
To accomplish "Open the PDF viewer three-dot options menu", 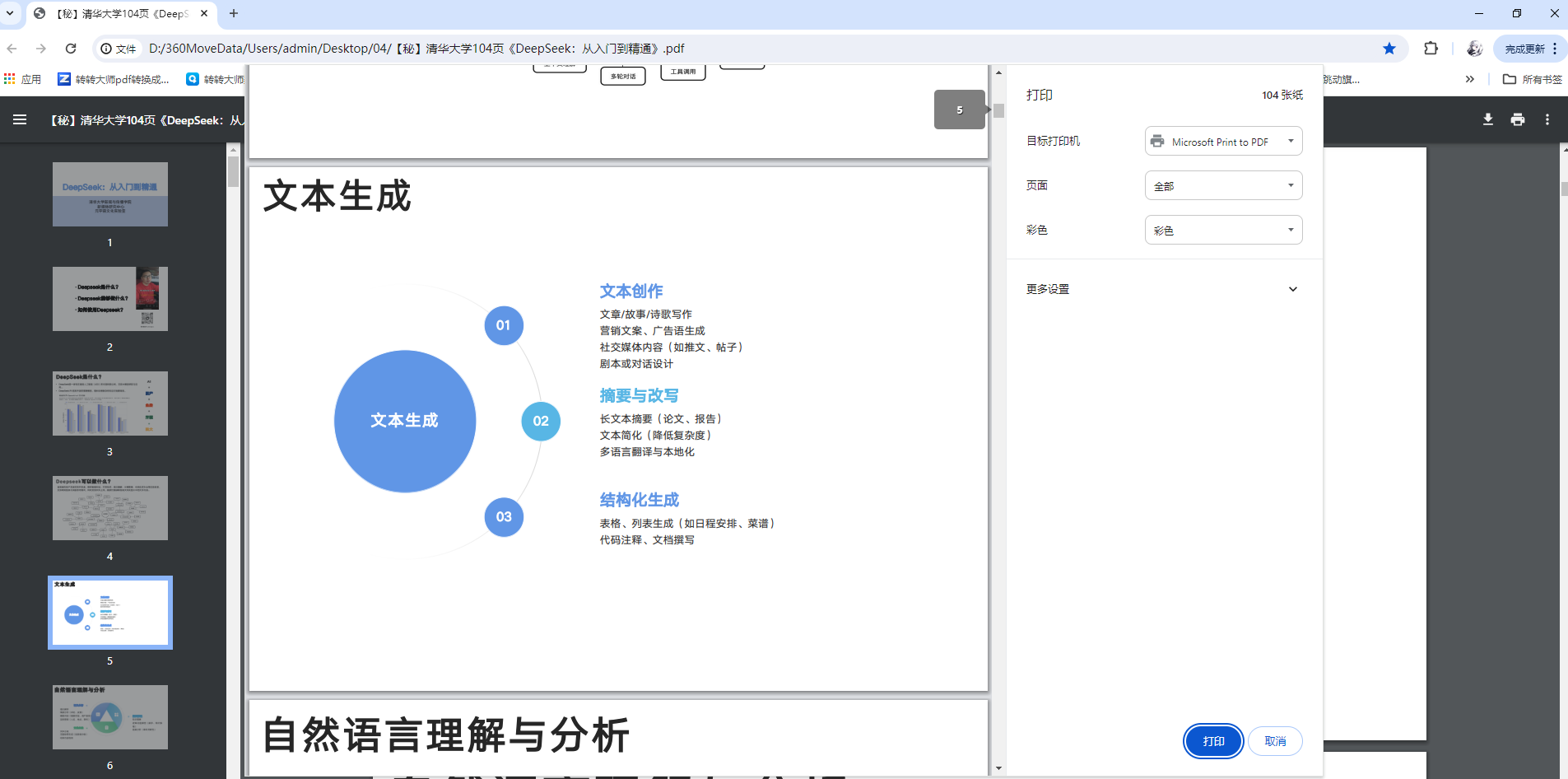I will 1547,119.
